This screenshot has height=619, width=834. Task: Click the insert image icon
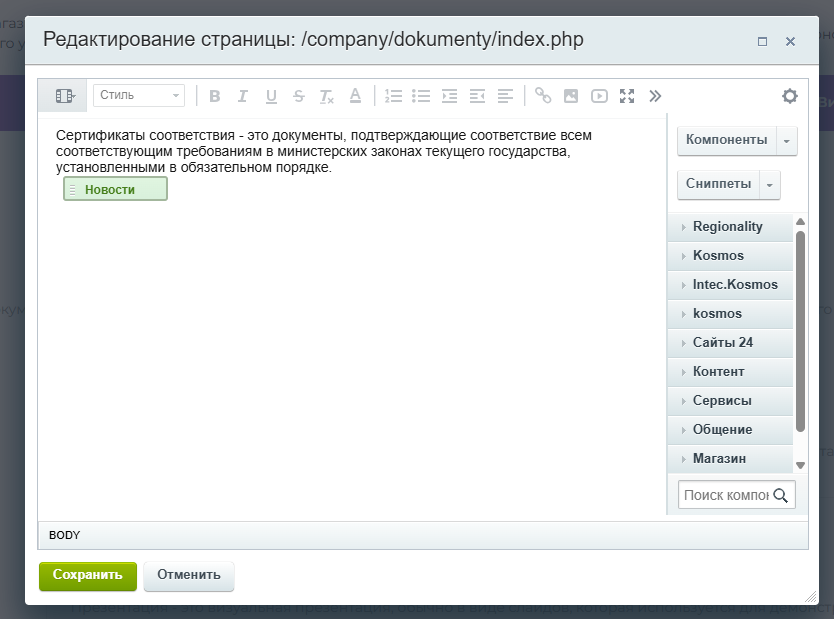click(x=571, y=96)
